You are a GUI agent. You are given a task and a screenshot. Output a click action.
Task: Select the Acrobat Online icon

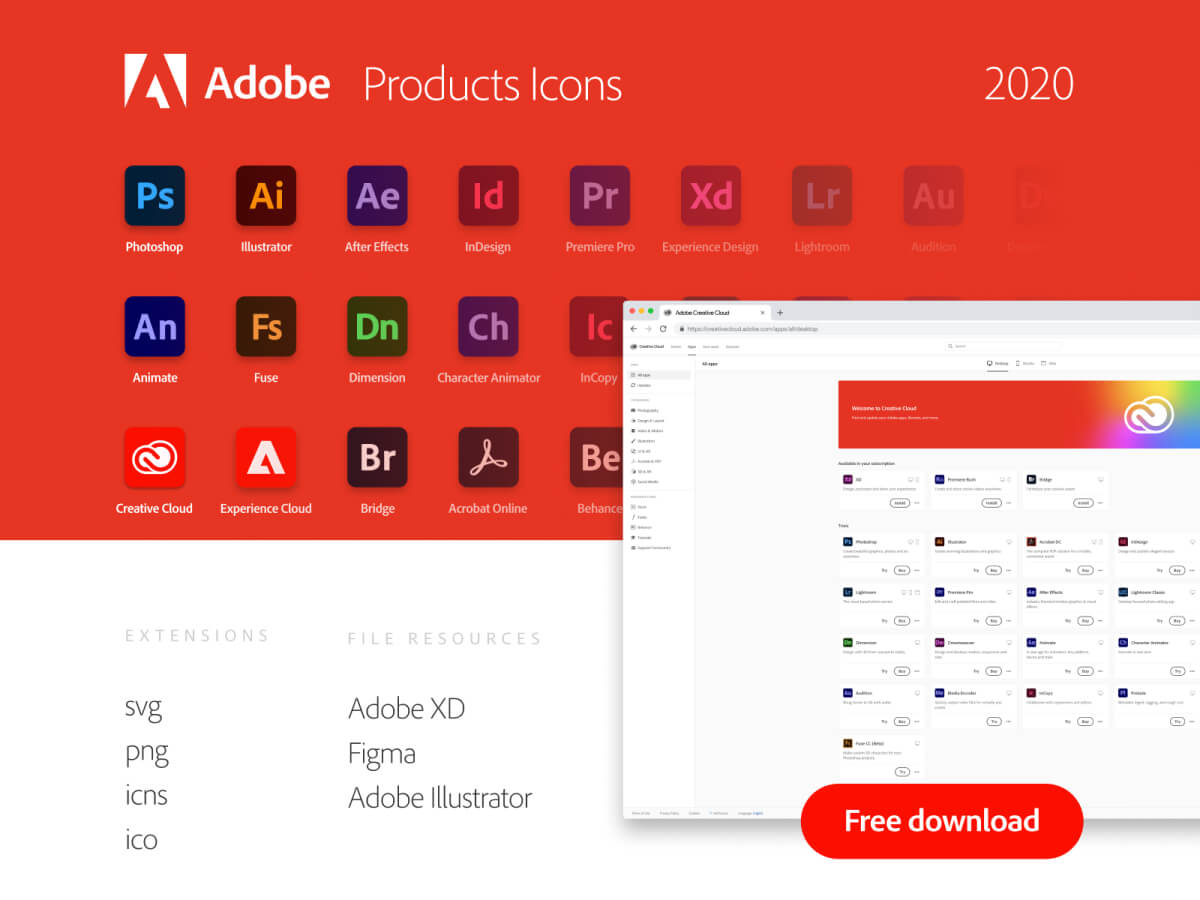488,457
